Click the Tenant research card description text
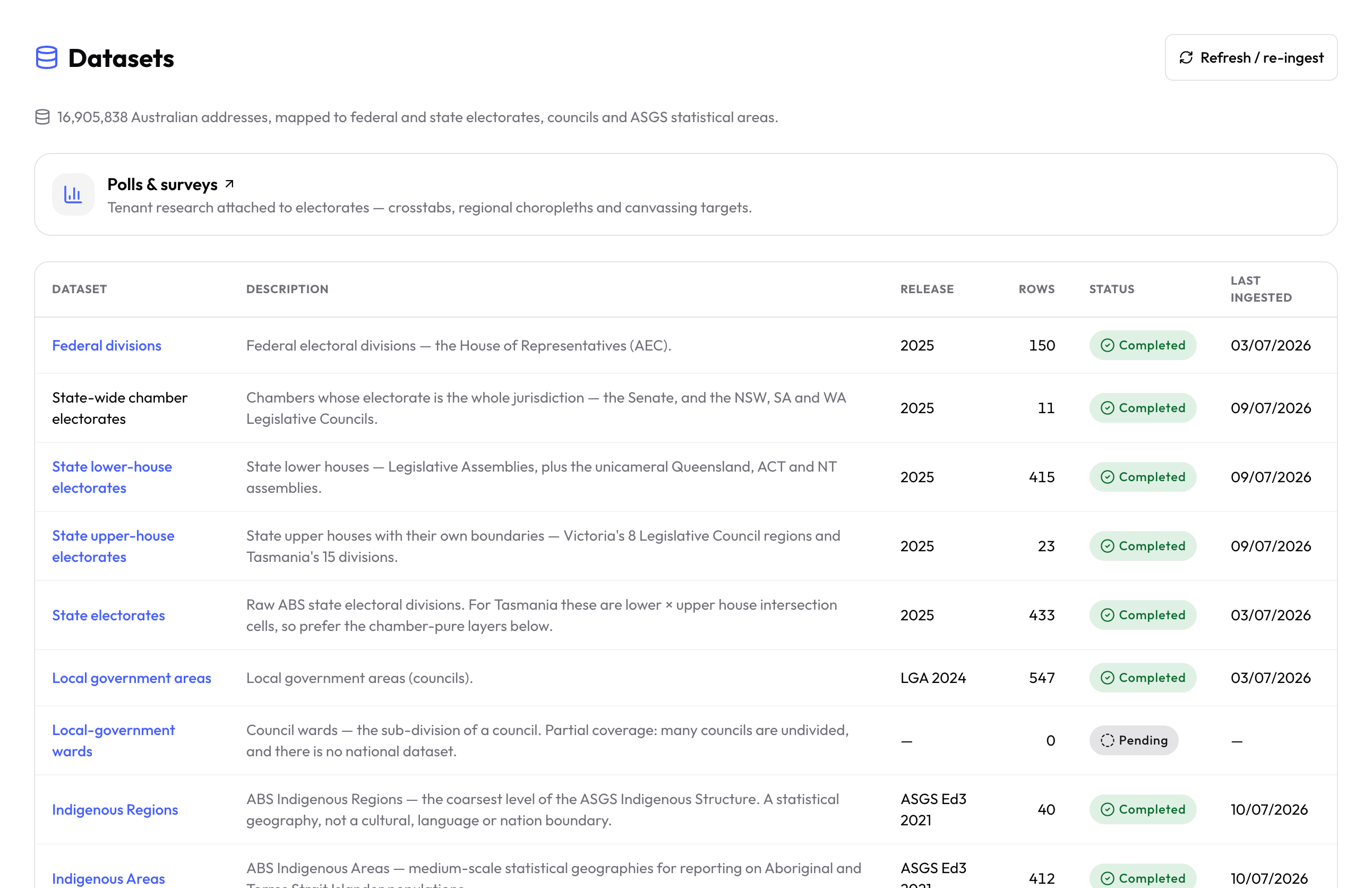 [x=430, y=208]
